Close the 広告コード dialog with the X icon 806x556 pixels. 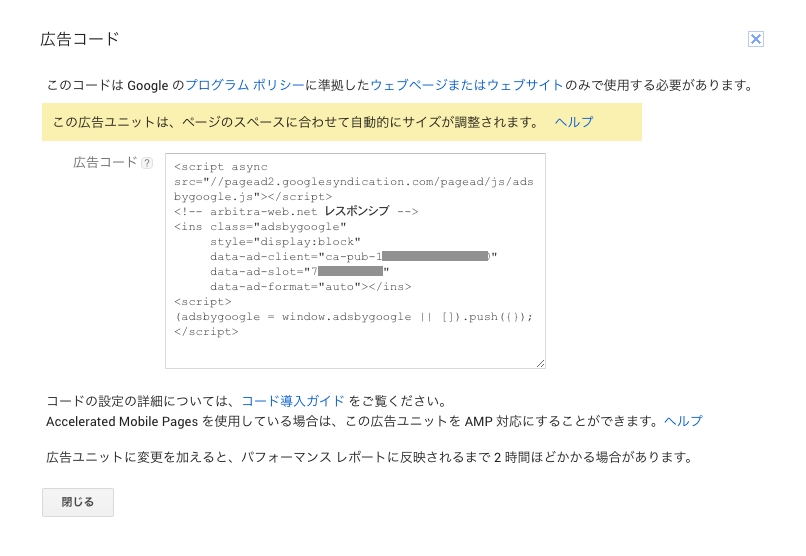click(756, 39)
